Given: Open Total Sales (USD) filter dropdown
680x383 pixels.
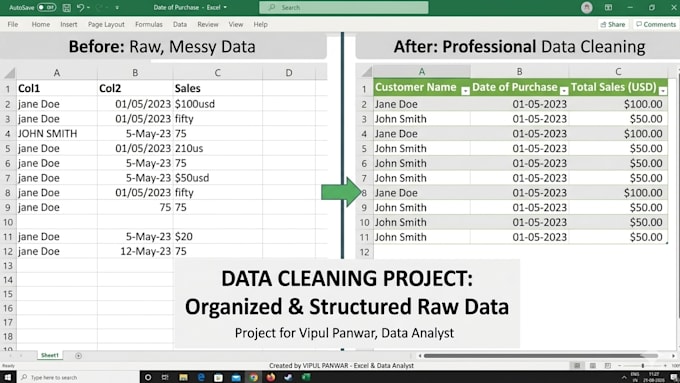Looking at the screenshot, I should 663,91.
